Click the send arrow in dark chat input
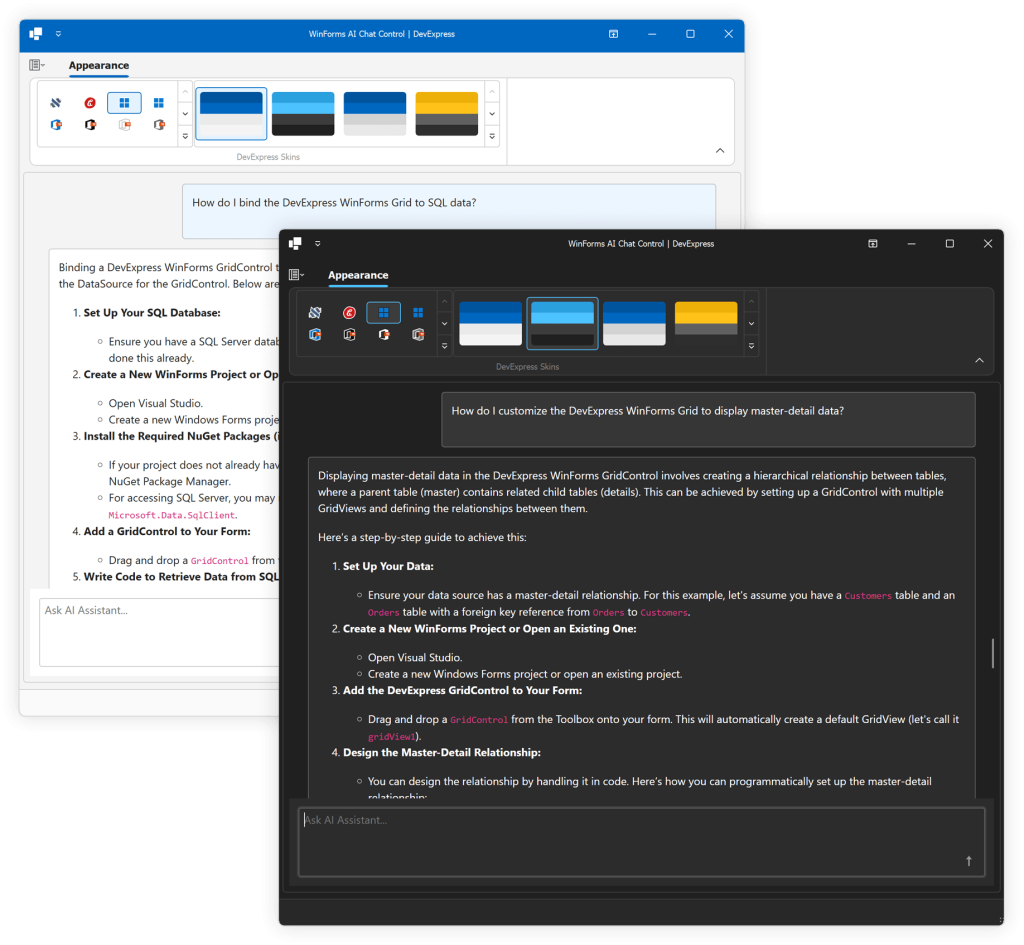 tap(968, 861)
